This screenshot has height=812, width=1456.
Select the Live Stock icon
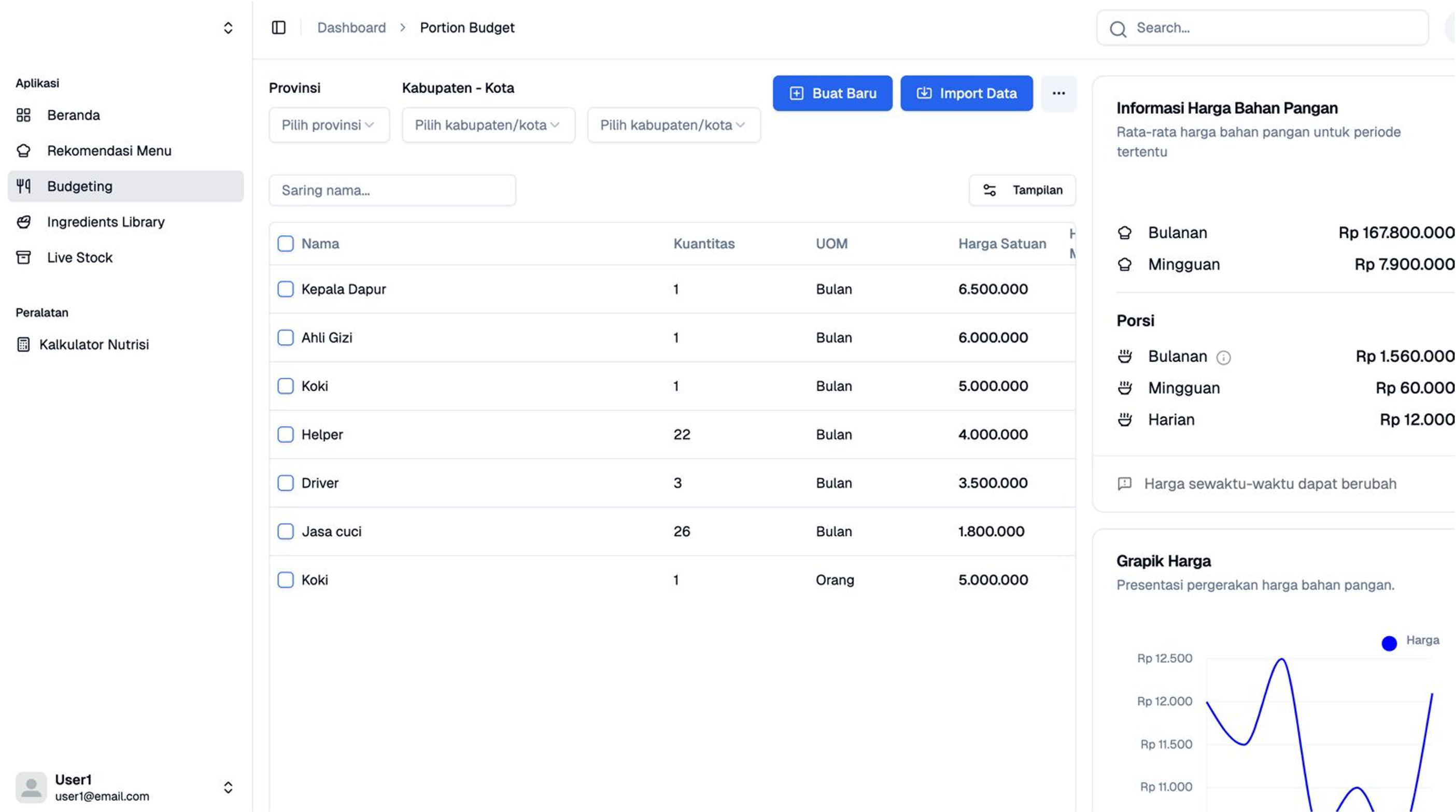point(24,257)
